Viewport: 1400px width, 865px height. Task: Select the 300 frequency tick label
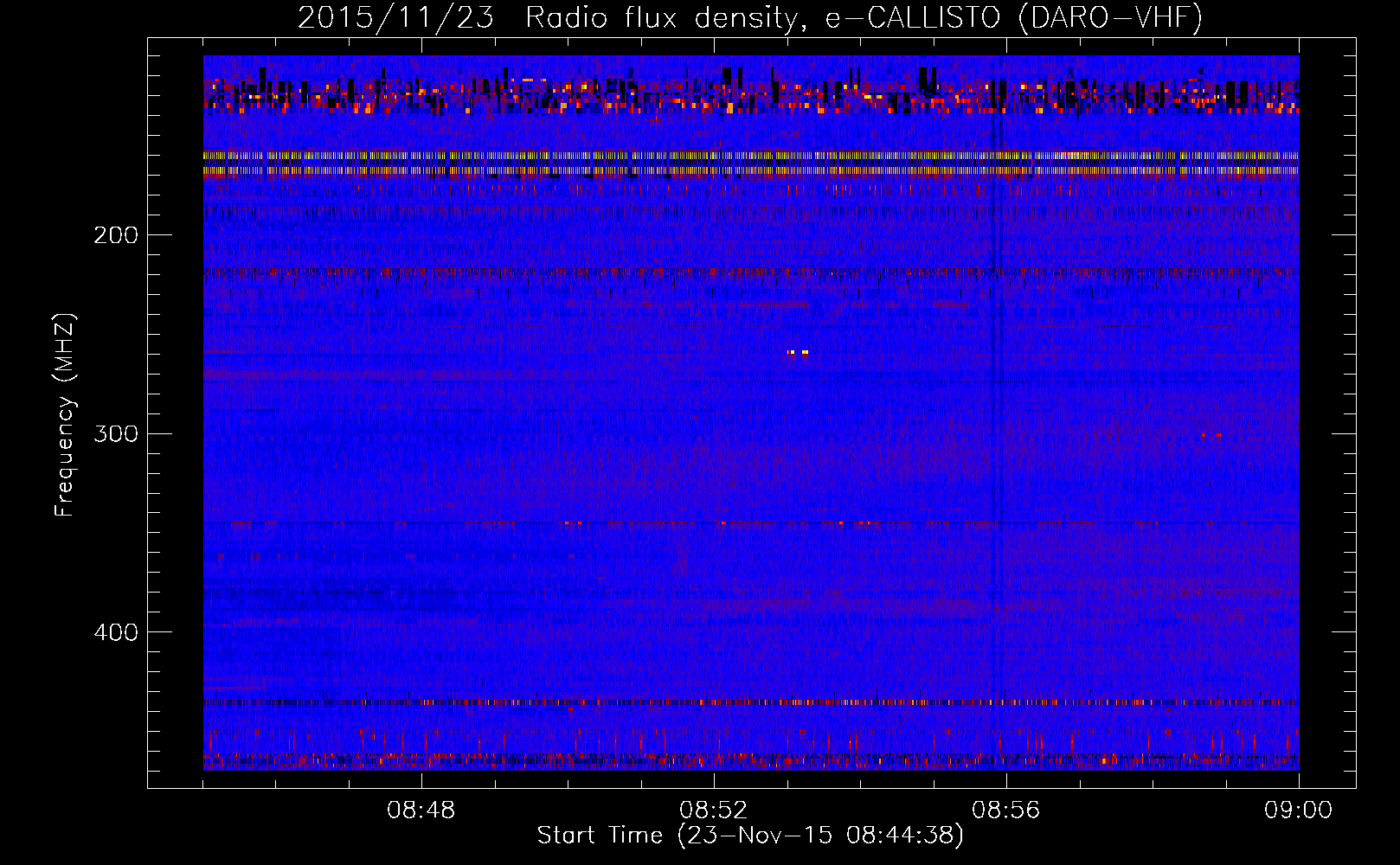pyautogui.click(x=116, y=433)
